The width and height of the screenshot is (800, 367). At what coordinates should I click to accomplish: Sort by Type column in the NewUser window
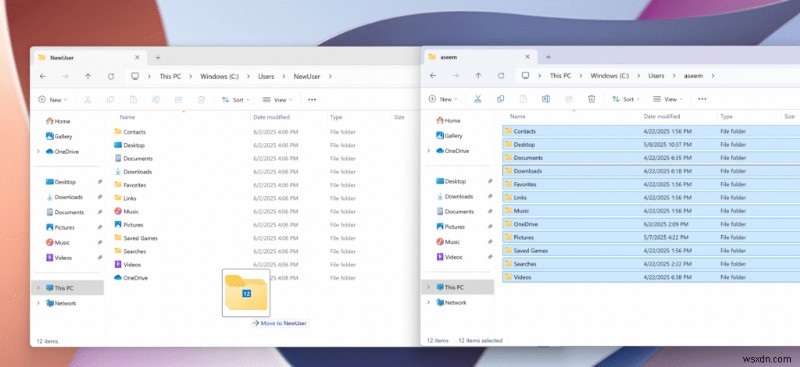[x=336, y=117]
